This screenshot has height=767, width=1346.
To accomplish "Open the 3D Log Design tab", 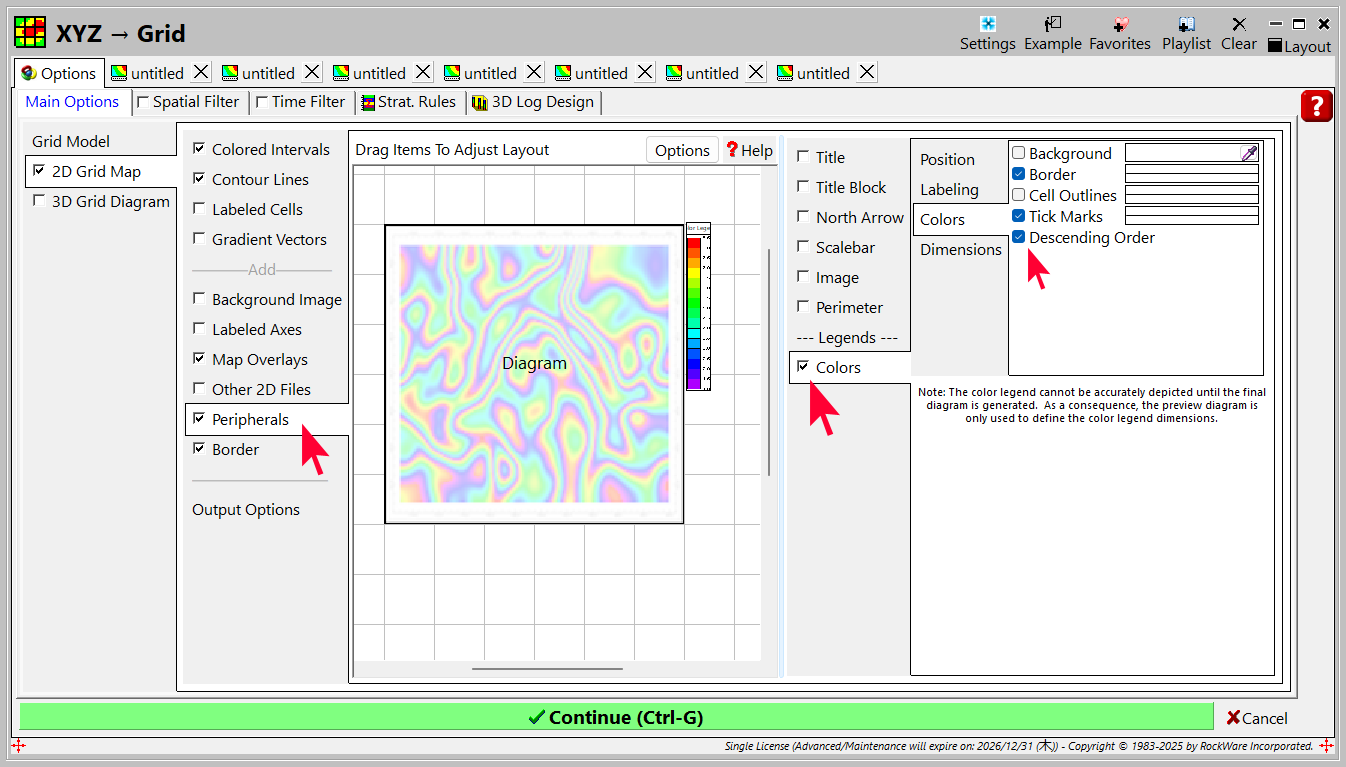I will coord(533,102).
